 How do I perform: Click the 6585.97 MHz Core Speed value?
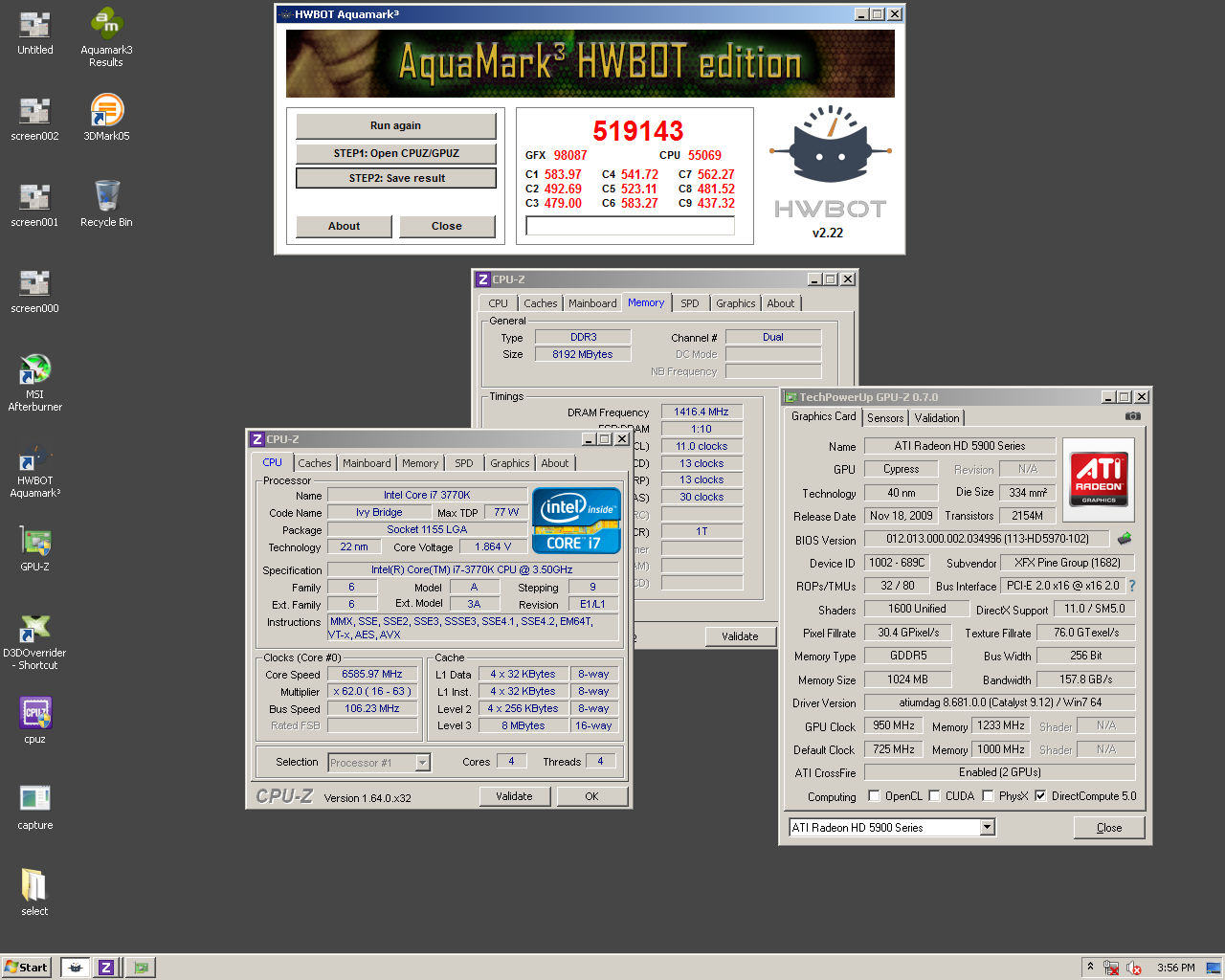tap(372, 674)
